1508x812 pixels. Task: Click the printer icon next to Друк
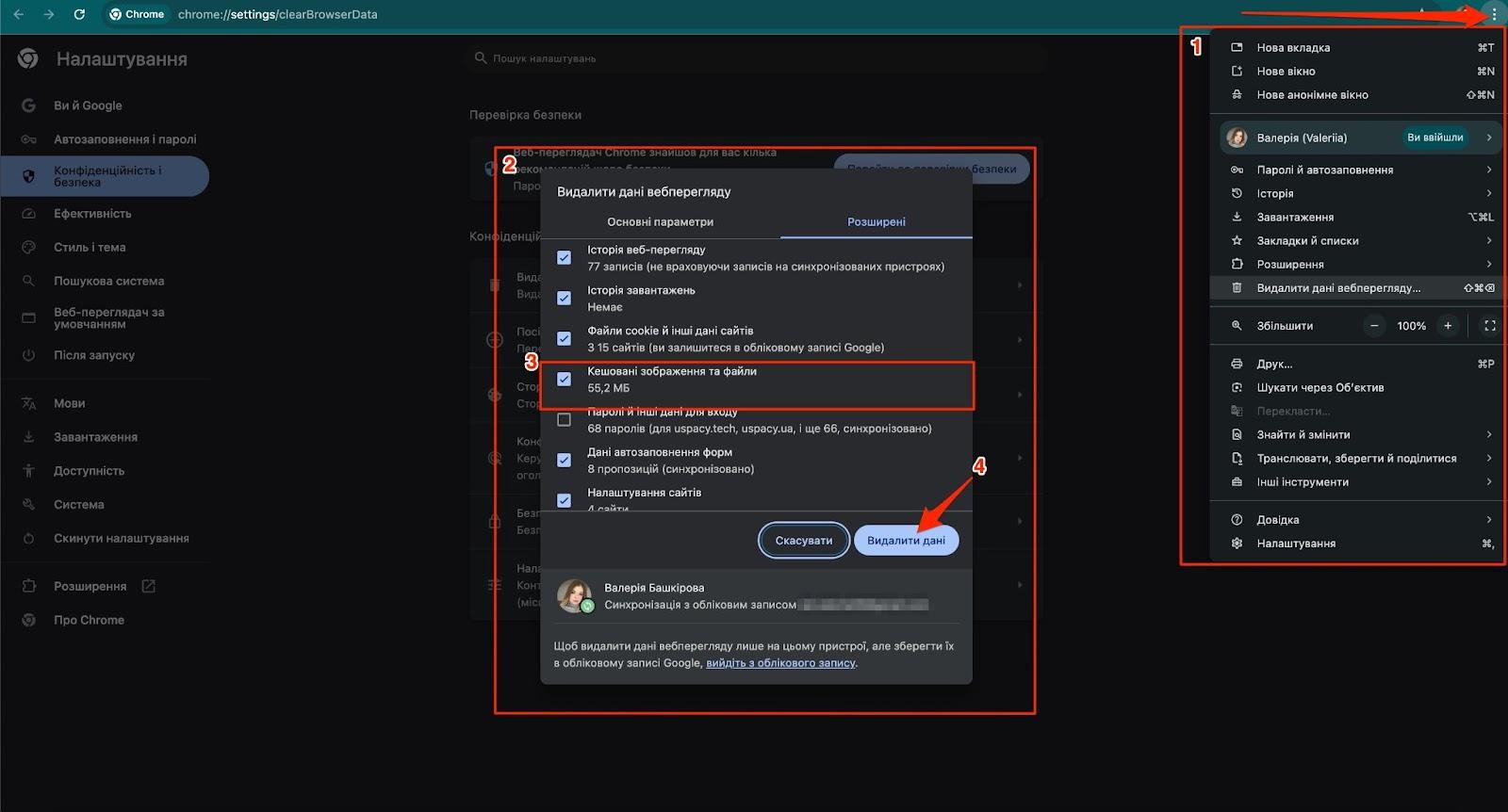[x=1237, y=364]
